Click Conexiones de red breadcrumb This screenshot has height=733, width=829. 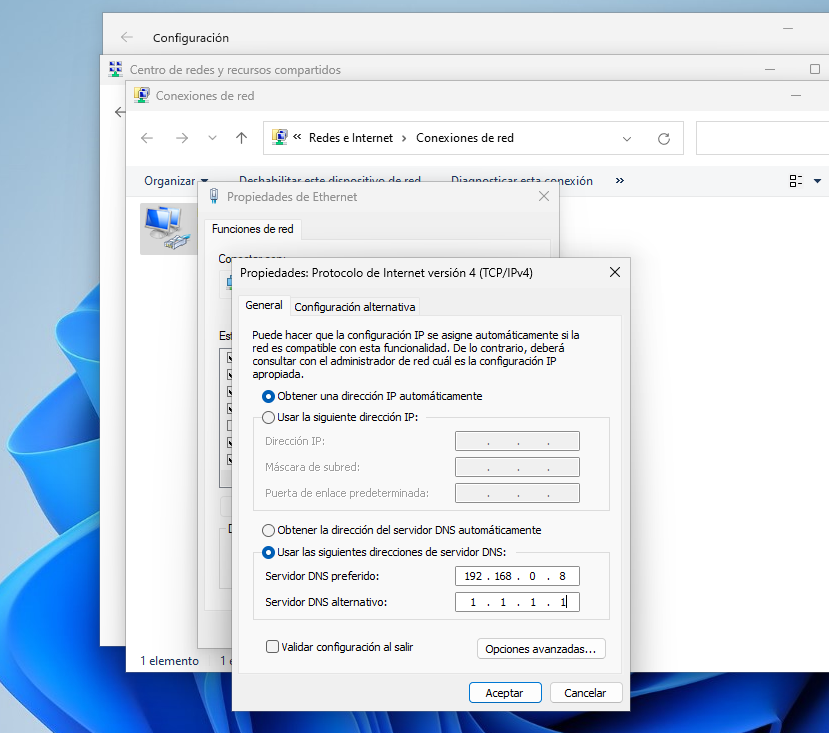(x=465, y=138)
